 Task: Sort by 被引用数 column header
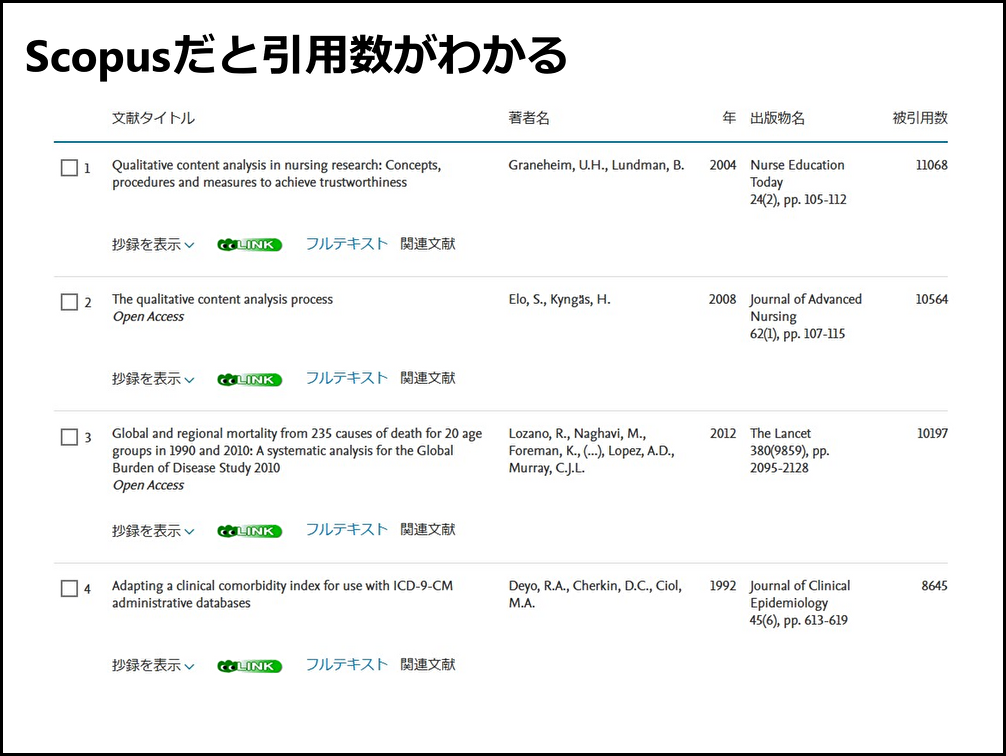[920, 118]
